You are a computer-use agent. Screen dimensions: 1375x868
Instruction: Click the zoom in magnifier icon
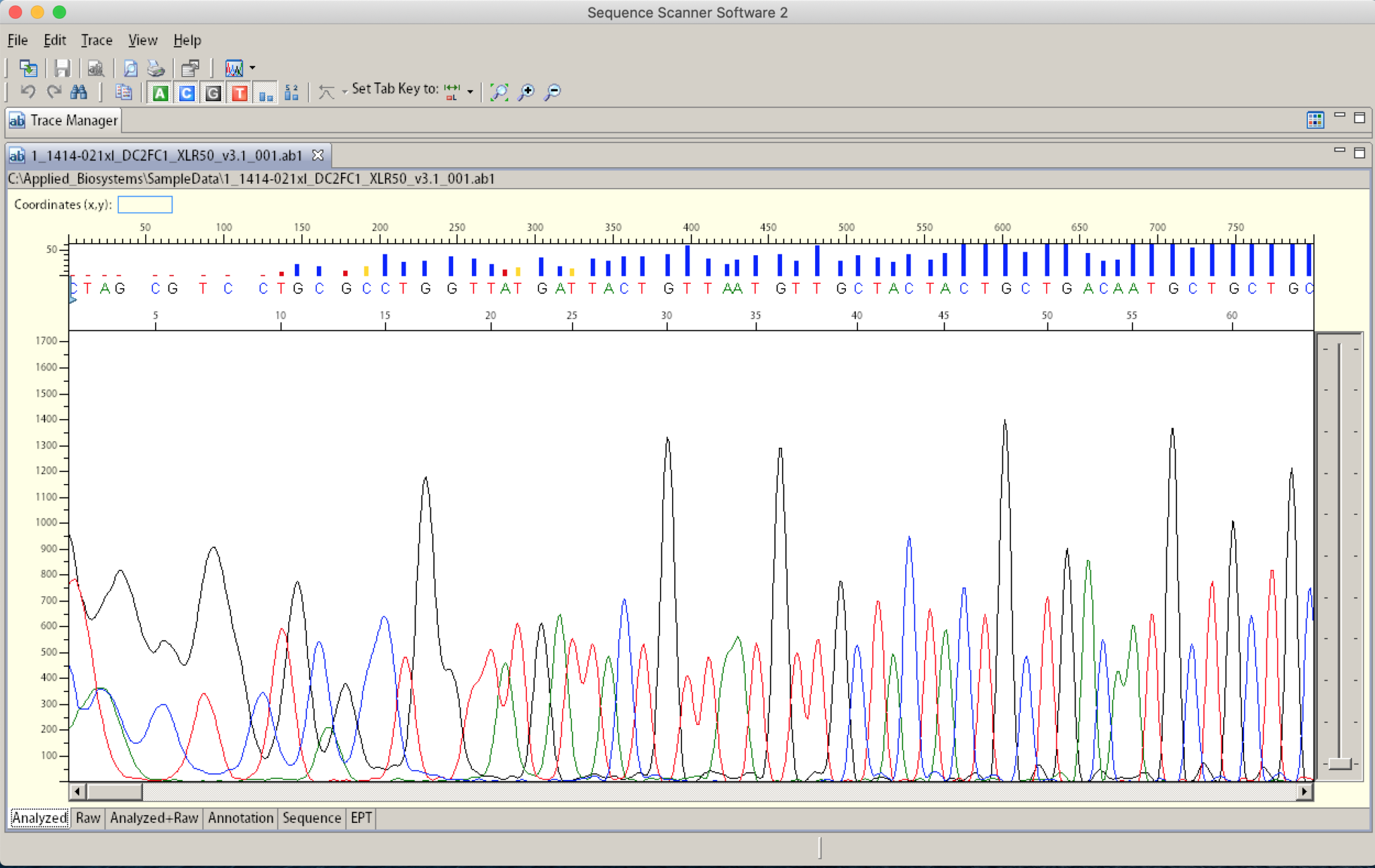tap(526, 92)
